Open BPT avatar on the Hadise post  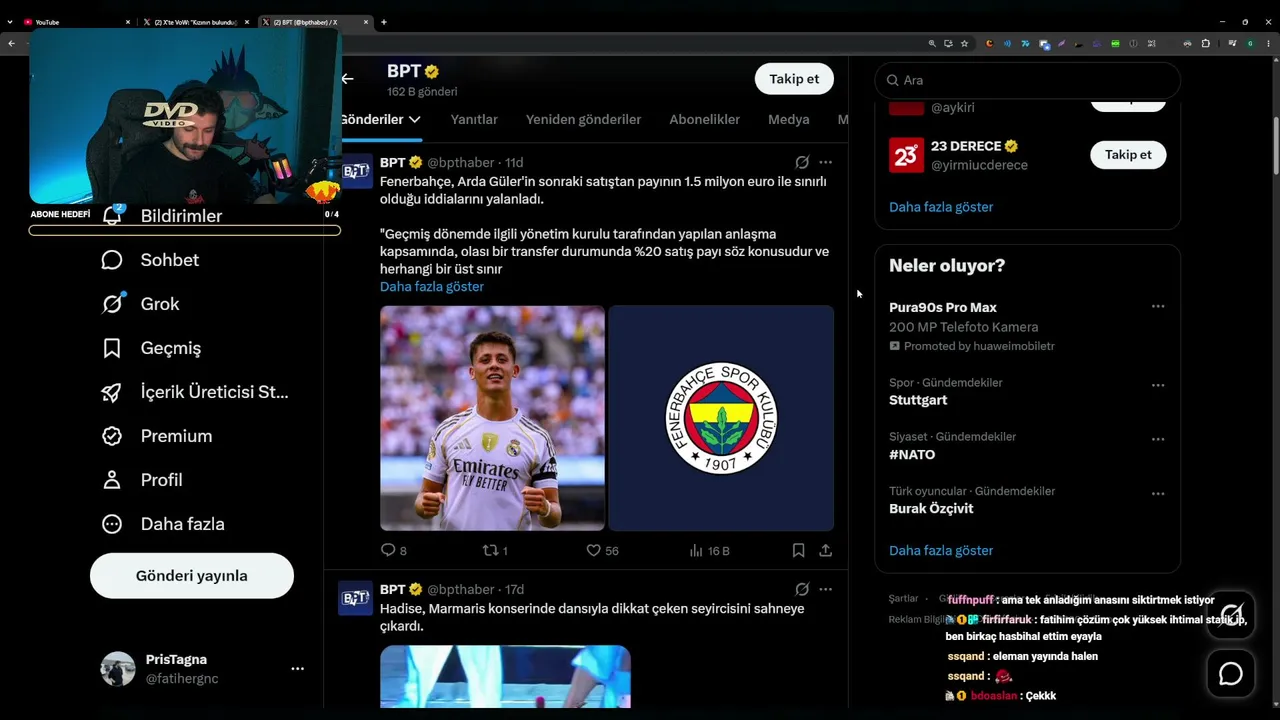click(x=356, y=598)
